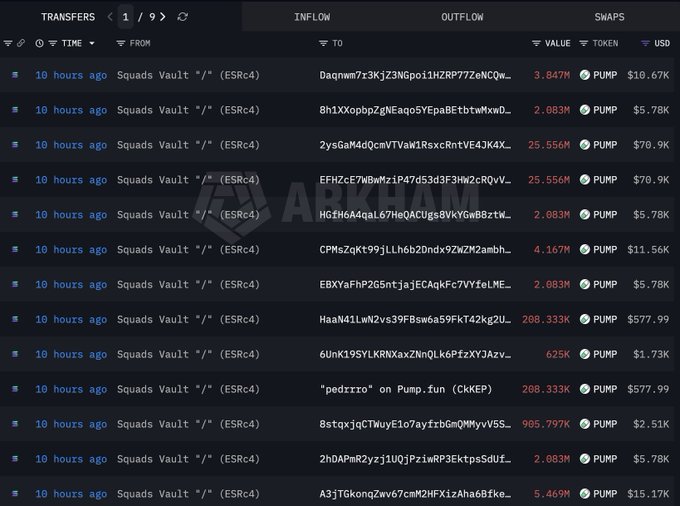Open the TOKEN column filter

click(584, 43)
